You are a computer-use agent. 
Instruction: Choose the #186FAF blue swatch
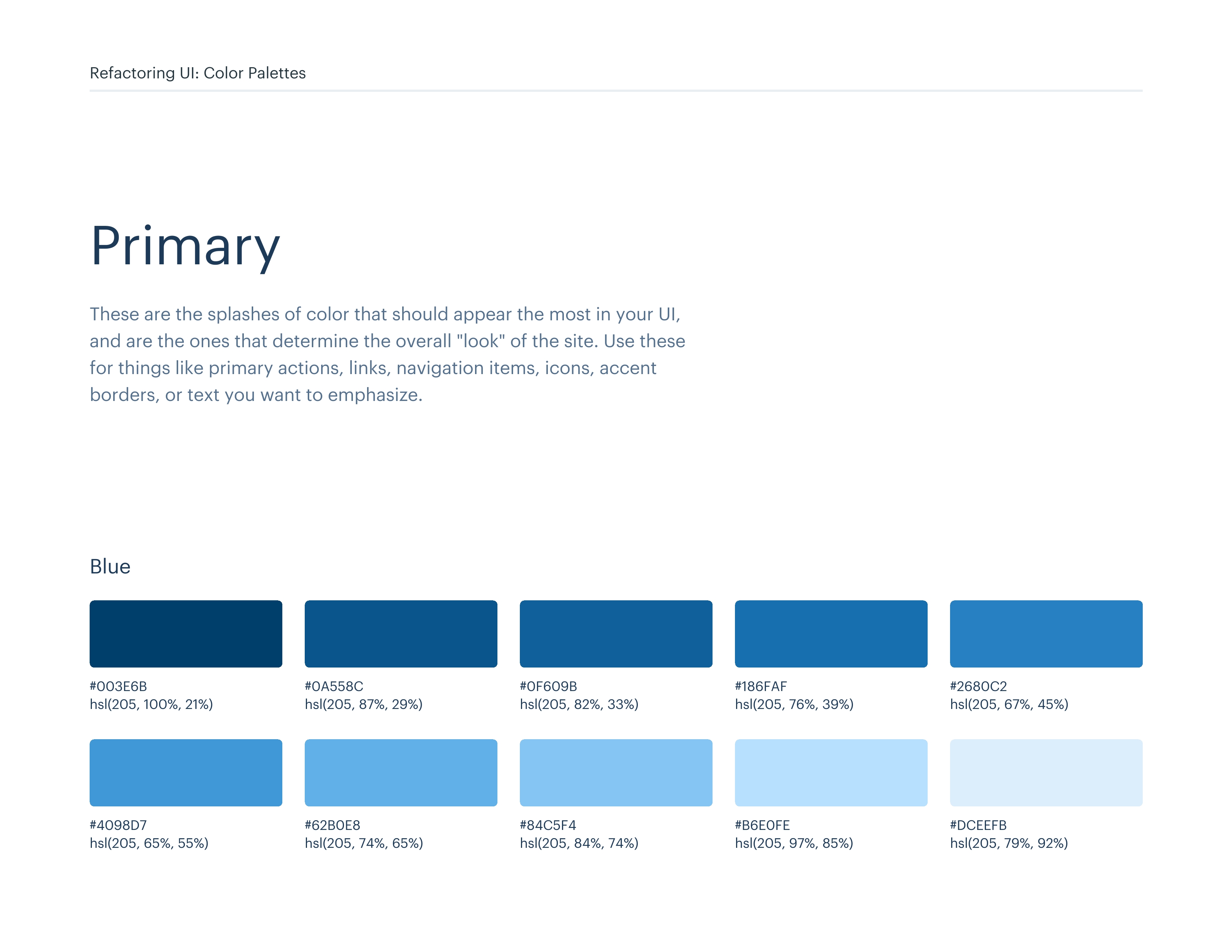pyautogui.click(x=831, y=633)
